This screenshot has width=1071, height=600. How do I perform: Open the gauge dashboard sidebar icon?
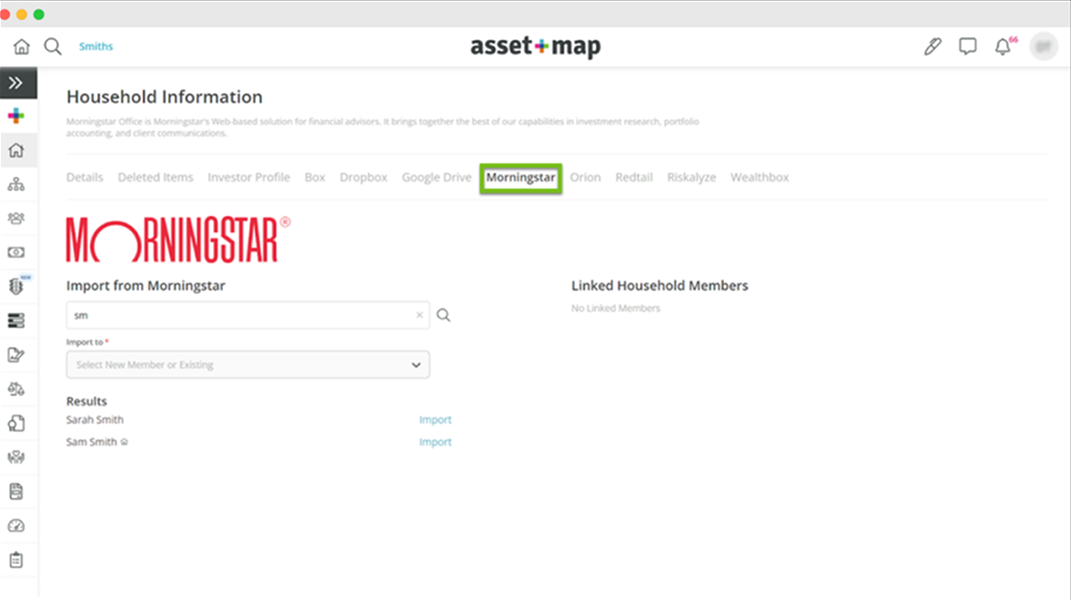(x=16, y=526)
